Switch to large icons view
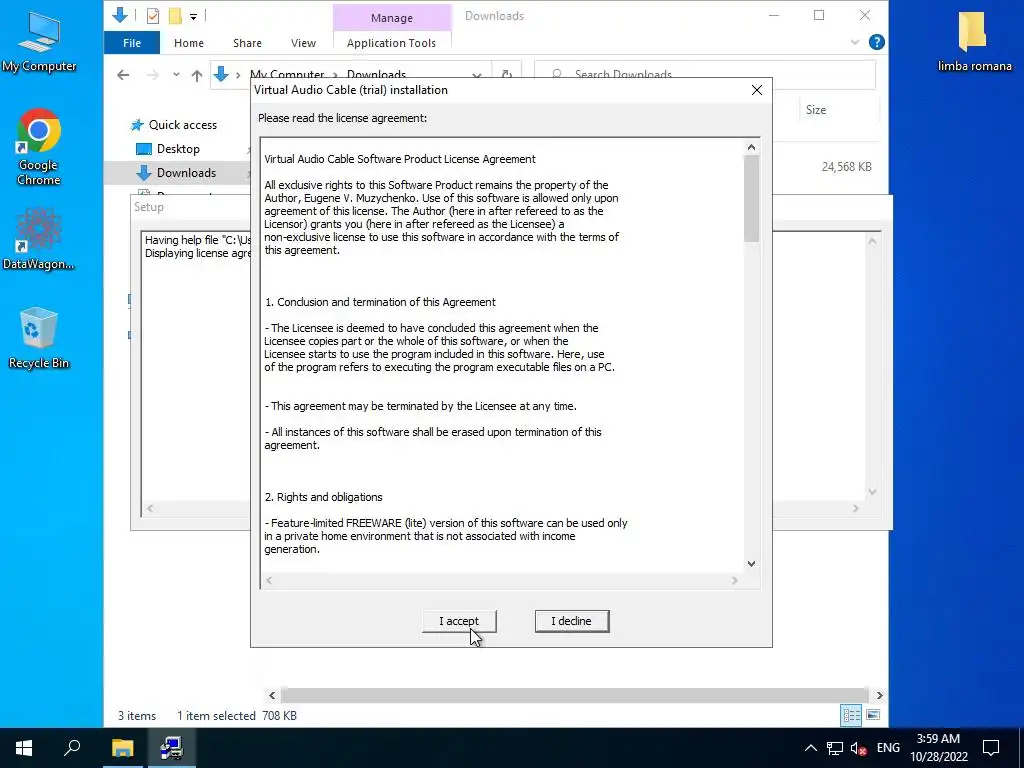 (x=872, y=715)
